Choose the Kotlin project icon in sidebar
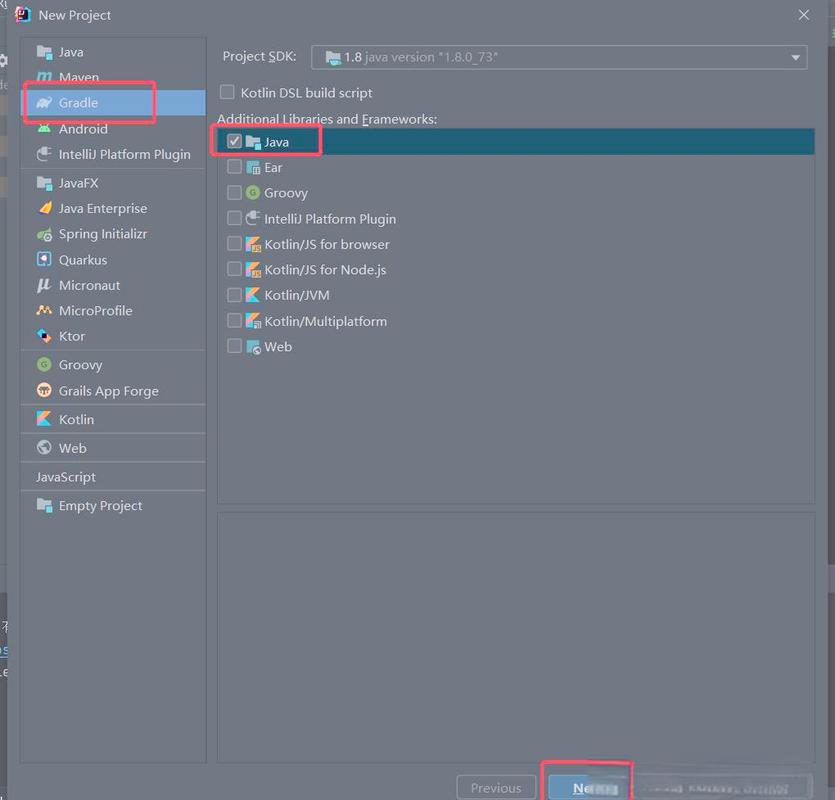The height and width of the screenshot is (800, 835). point(44,419)
